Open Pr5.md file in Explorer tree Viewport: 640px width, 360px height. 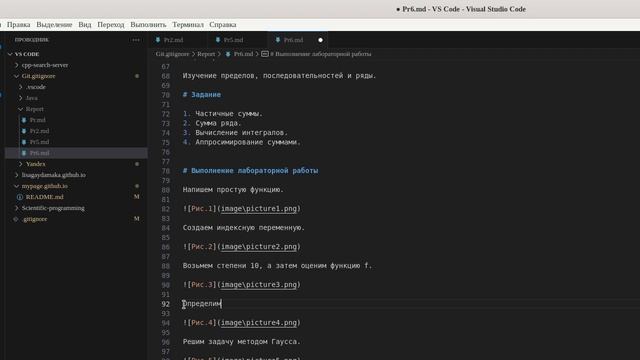coord(39,142)
